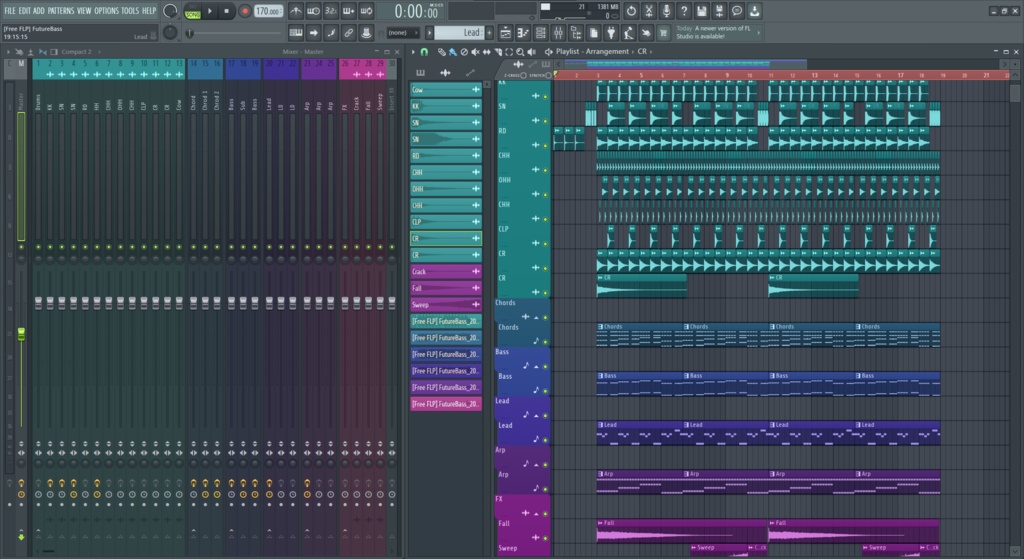This screenshot has height=559, width=1024.
Task: Mute the RD playlist track
Action: (545, 145)
